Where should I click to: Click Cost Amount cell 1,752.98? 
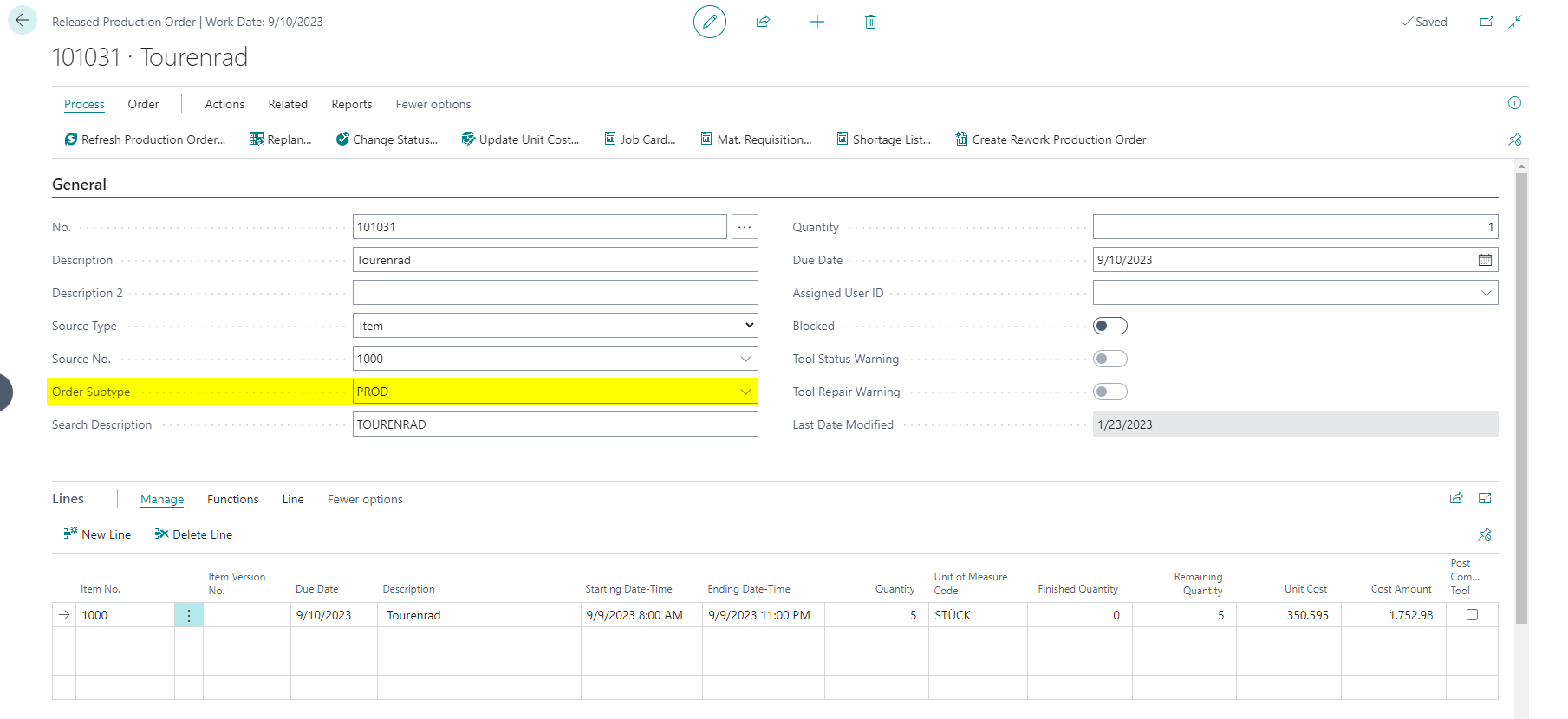click(1394, 615)
